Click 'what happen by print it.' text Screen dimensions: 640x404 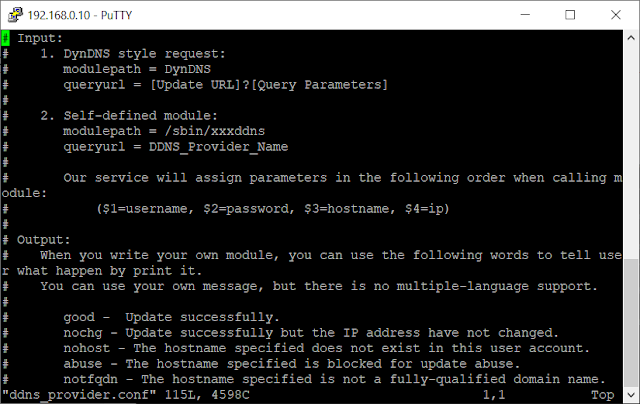(109, 271)
